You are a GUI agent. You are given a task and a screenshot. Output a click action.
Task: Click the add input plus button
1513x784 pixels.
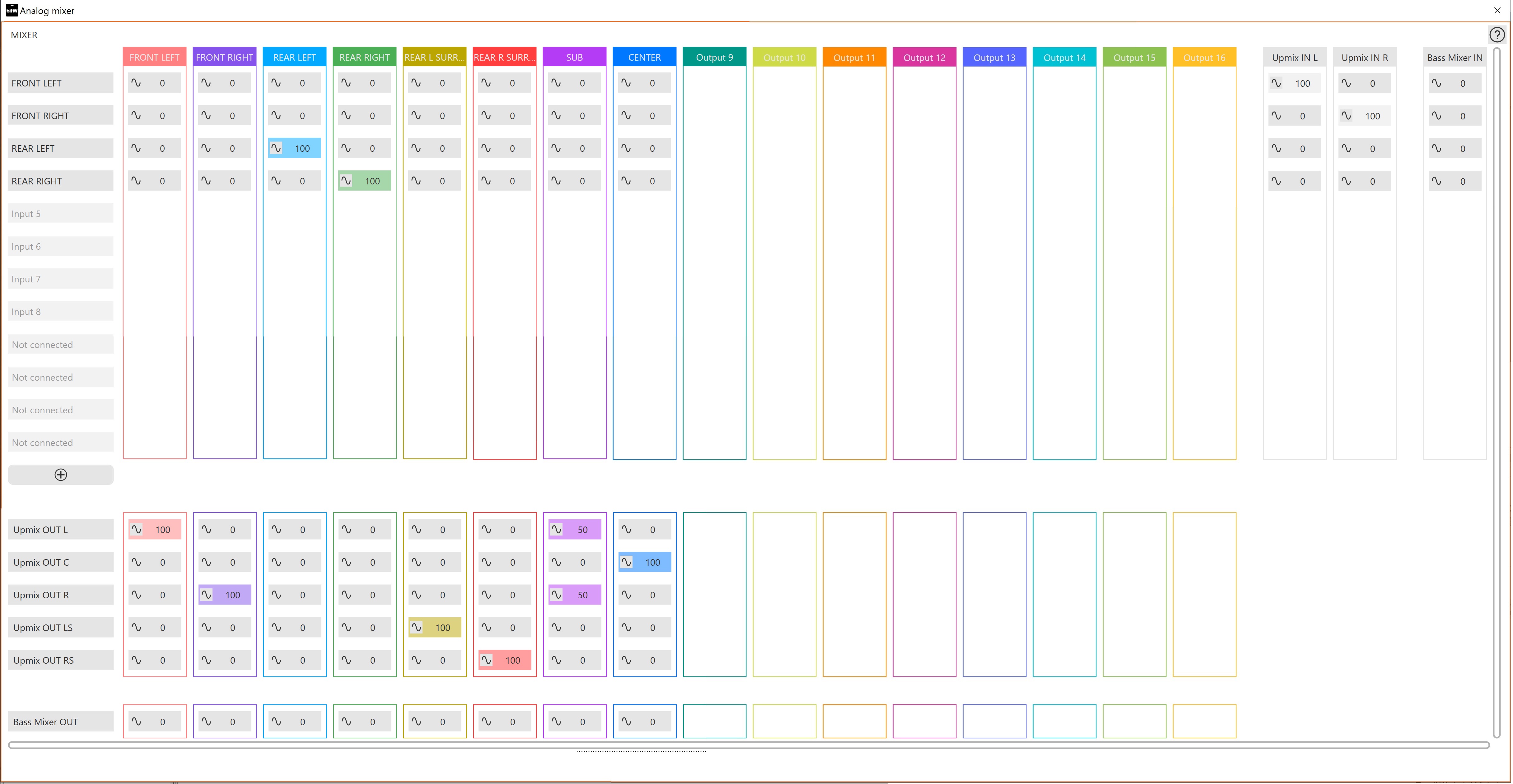(60, 475)
